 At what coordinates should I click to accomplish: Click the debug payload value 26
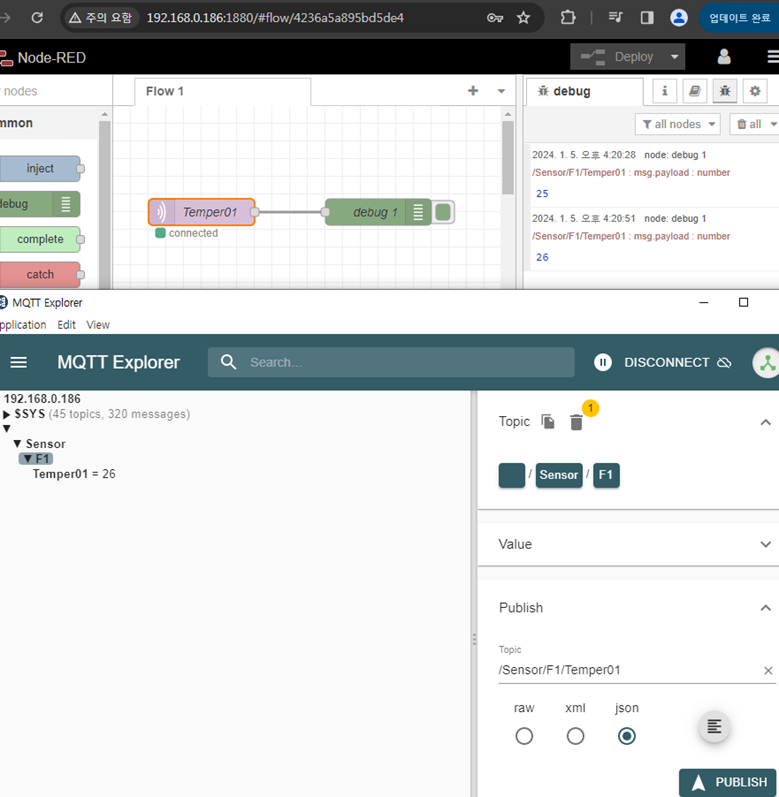pyautogui.click(x=542, y=257)
